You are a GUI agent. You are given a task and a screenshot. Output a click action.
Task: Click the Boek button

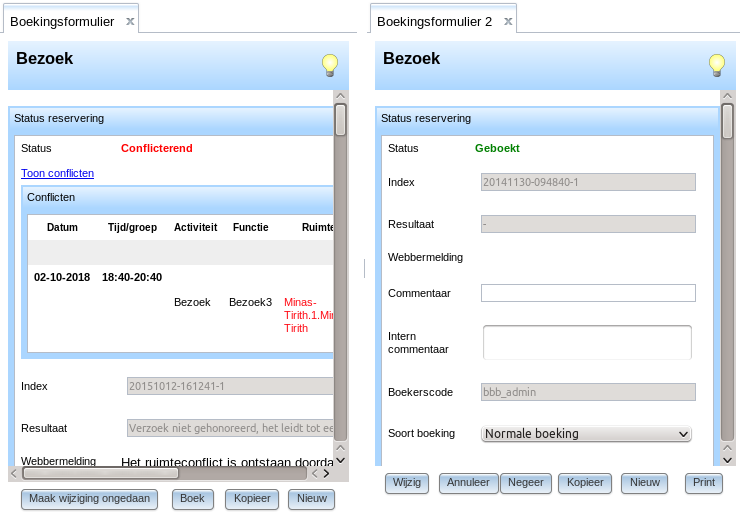pos(192,499)
